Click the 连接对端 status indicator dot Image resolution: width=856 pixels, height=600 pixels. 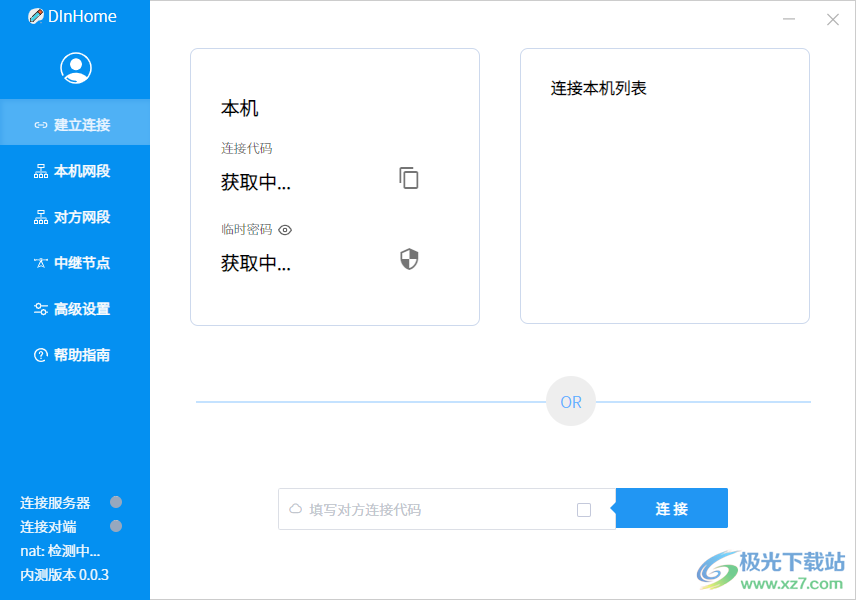click(x=115, y=527)
